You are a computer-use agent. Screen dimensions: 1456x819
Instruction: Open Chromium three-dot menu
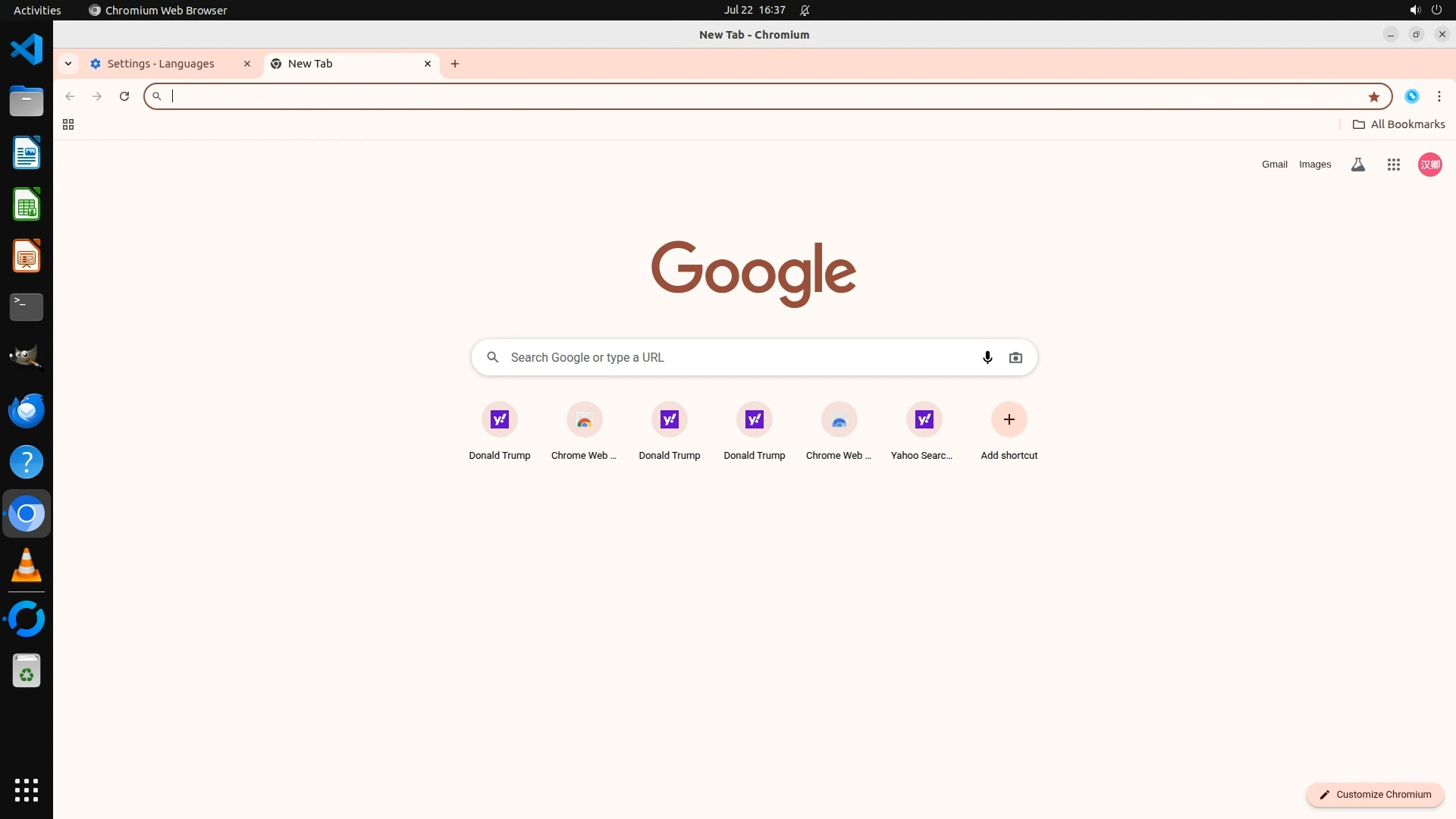point(1439,96)
